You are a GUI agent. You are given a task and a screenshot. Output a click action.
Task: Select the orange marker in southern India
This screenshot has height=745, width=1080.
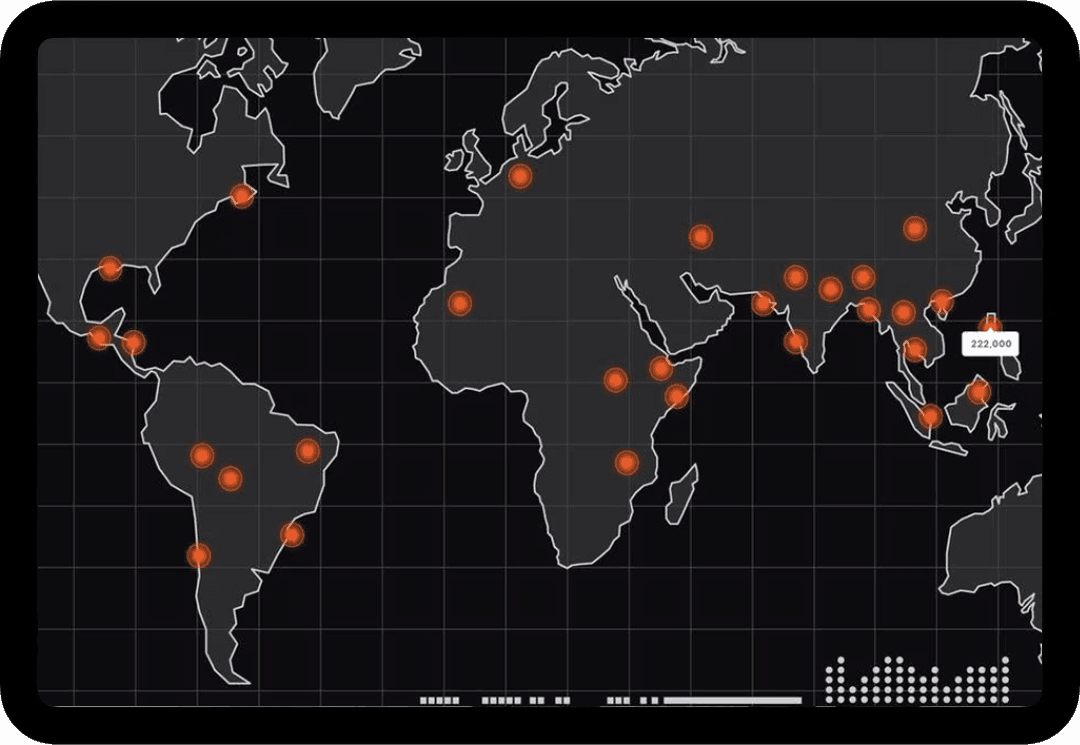coord(796,342)
